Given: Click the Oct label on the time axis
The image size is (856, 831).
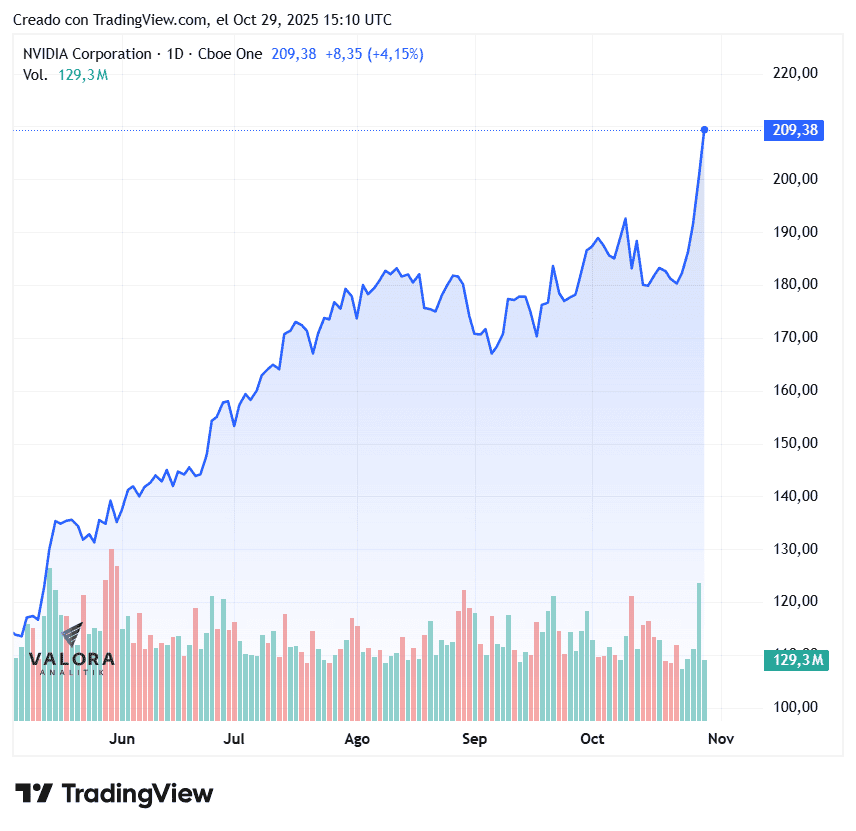Looking at the screenshot, I should (593, 739).
